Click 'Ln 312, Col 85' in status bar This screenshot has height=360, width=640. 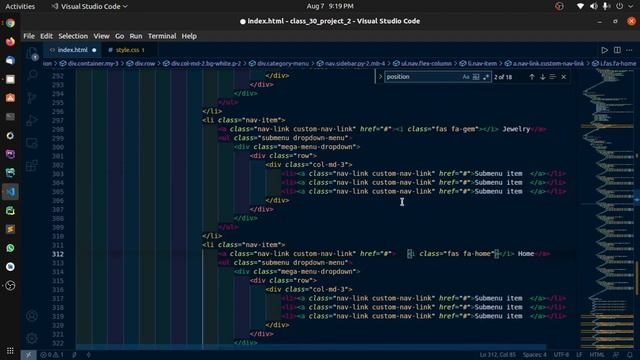pyautogui.click(x=498, y=355)
